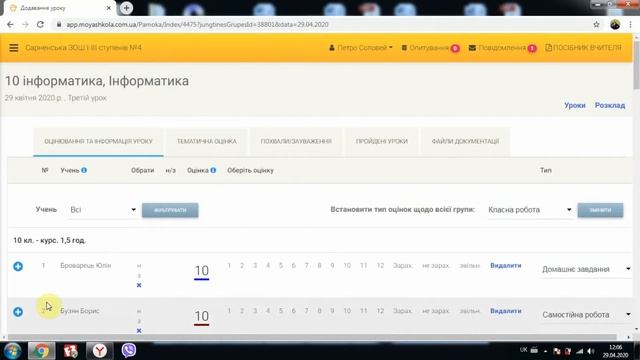
Task: Click the volume icon in system tray
Action: click(591, 351)
